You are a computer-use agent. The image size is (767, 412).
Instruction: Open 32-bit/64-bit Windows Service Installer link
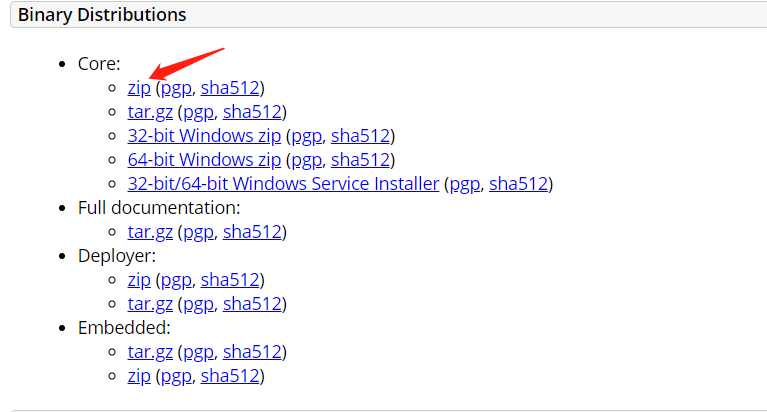click(283, 183)
